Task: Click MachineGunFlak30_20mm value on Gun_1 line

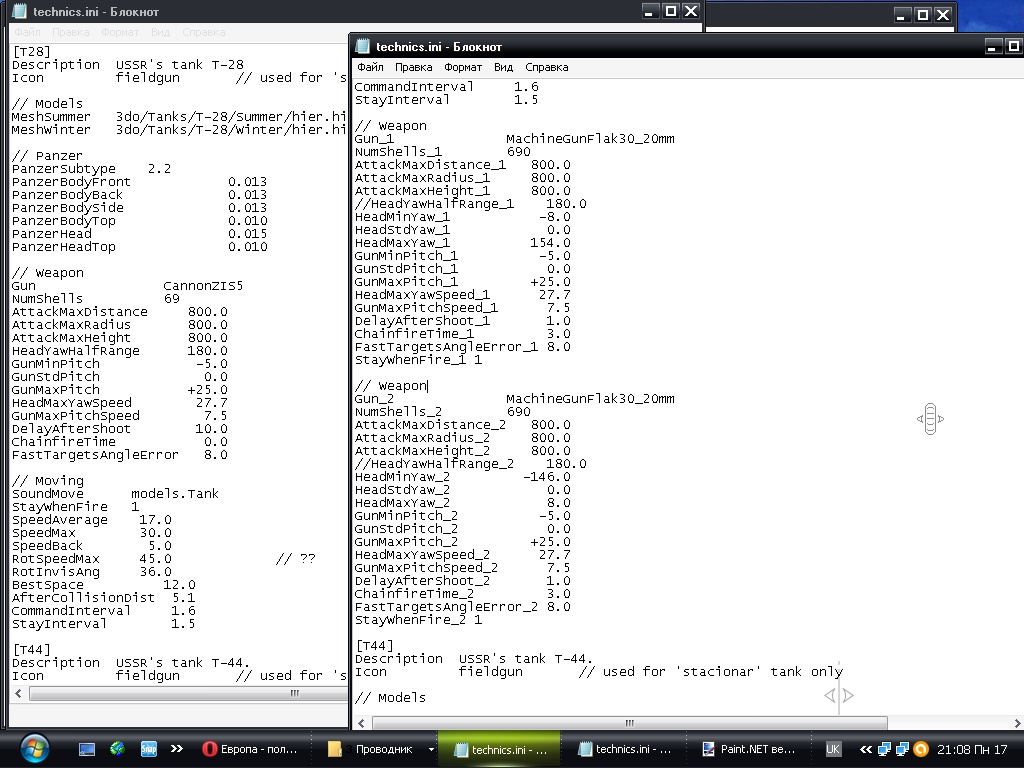Action: [x=590, y=139]
